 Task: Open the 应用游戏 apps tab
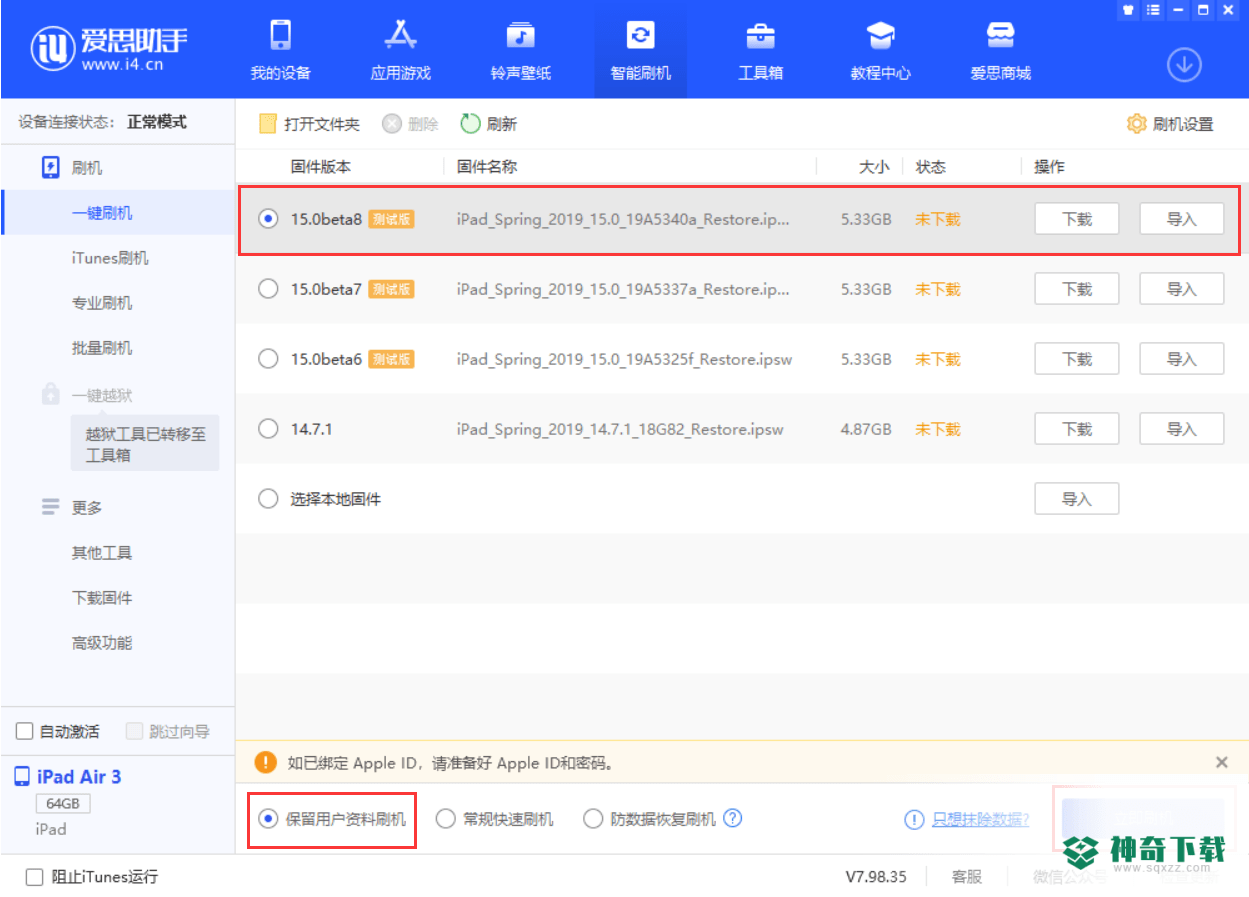[x=400, y=50]
